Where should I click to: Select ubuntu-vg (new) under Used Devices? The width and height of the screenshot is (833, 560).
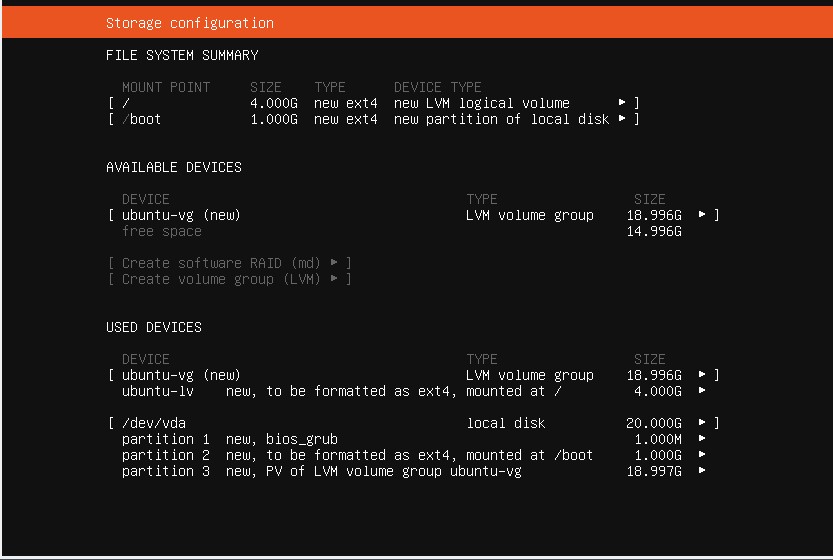[181, 375]
